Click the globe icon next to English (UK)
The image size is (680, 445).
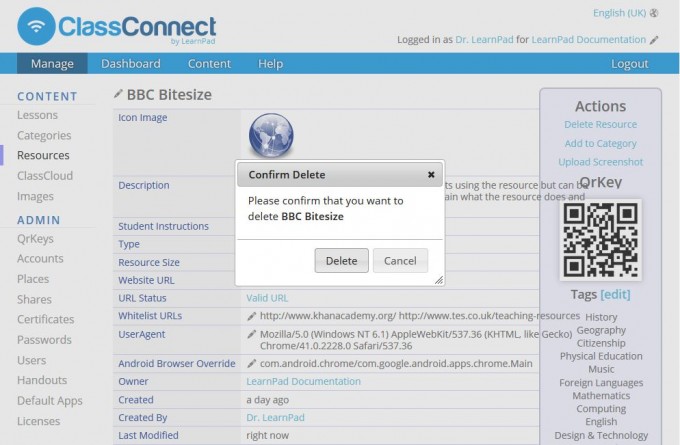[654, 13]
